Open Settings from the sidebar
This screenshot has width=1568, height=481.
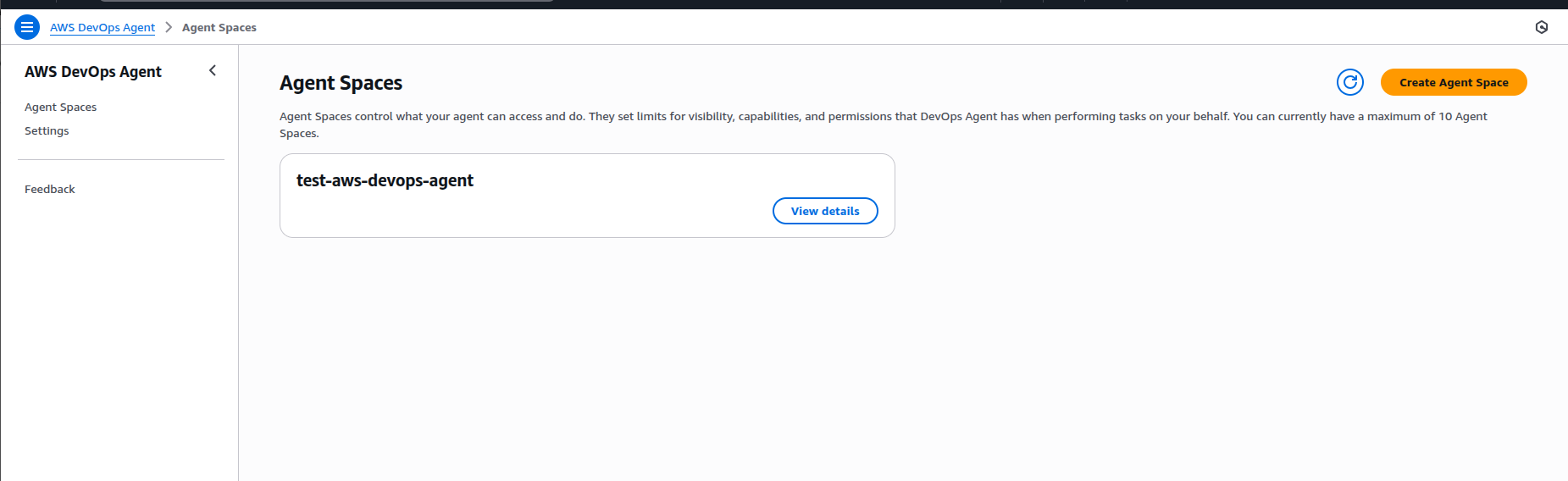pos(47,130)
